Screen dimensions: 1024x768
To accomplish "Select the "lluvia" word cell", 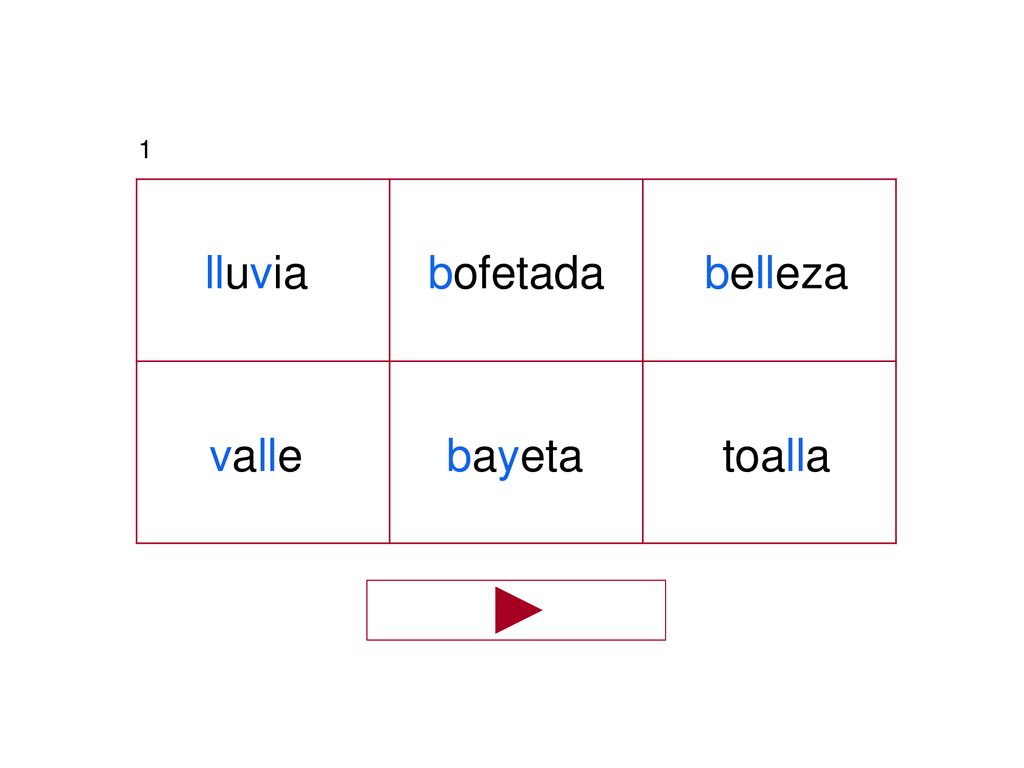I will click(x=263, y=270).
